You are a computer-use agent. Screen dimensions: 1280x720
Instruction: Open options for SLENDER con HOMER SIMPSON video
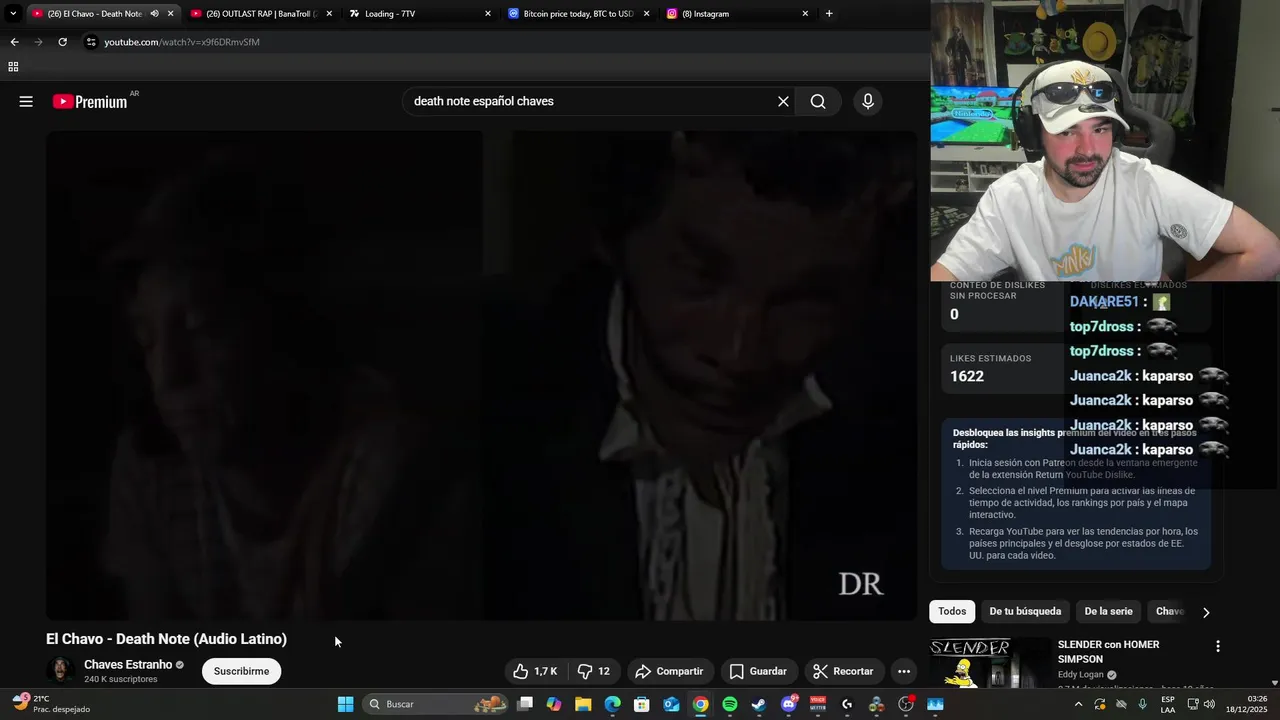[1217, 646]
